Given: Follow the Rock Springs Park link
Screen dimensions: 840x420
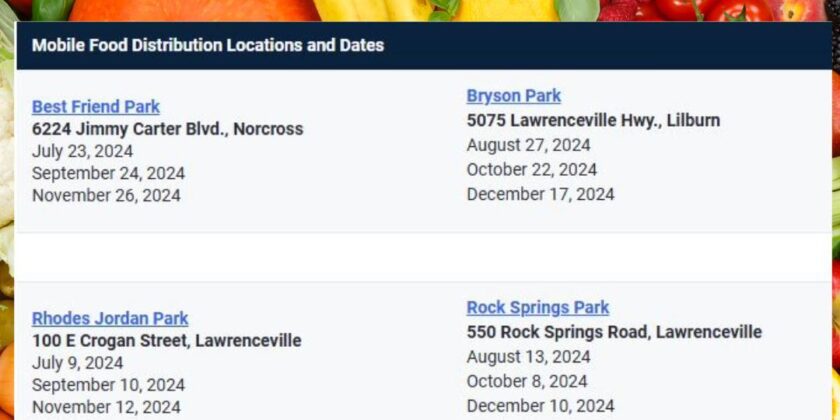Looking at the screenshot, I should (538, 308).
